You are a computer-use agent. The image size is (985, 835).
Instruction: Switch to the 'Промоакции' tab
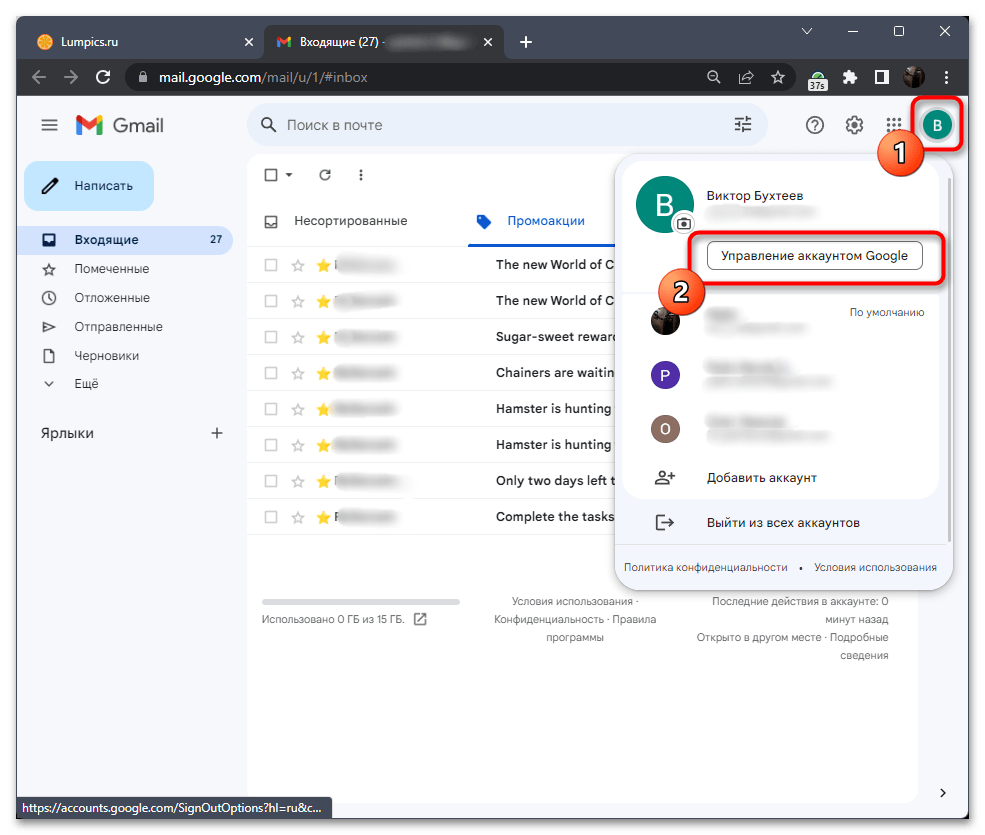tap(545, 221)
